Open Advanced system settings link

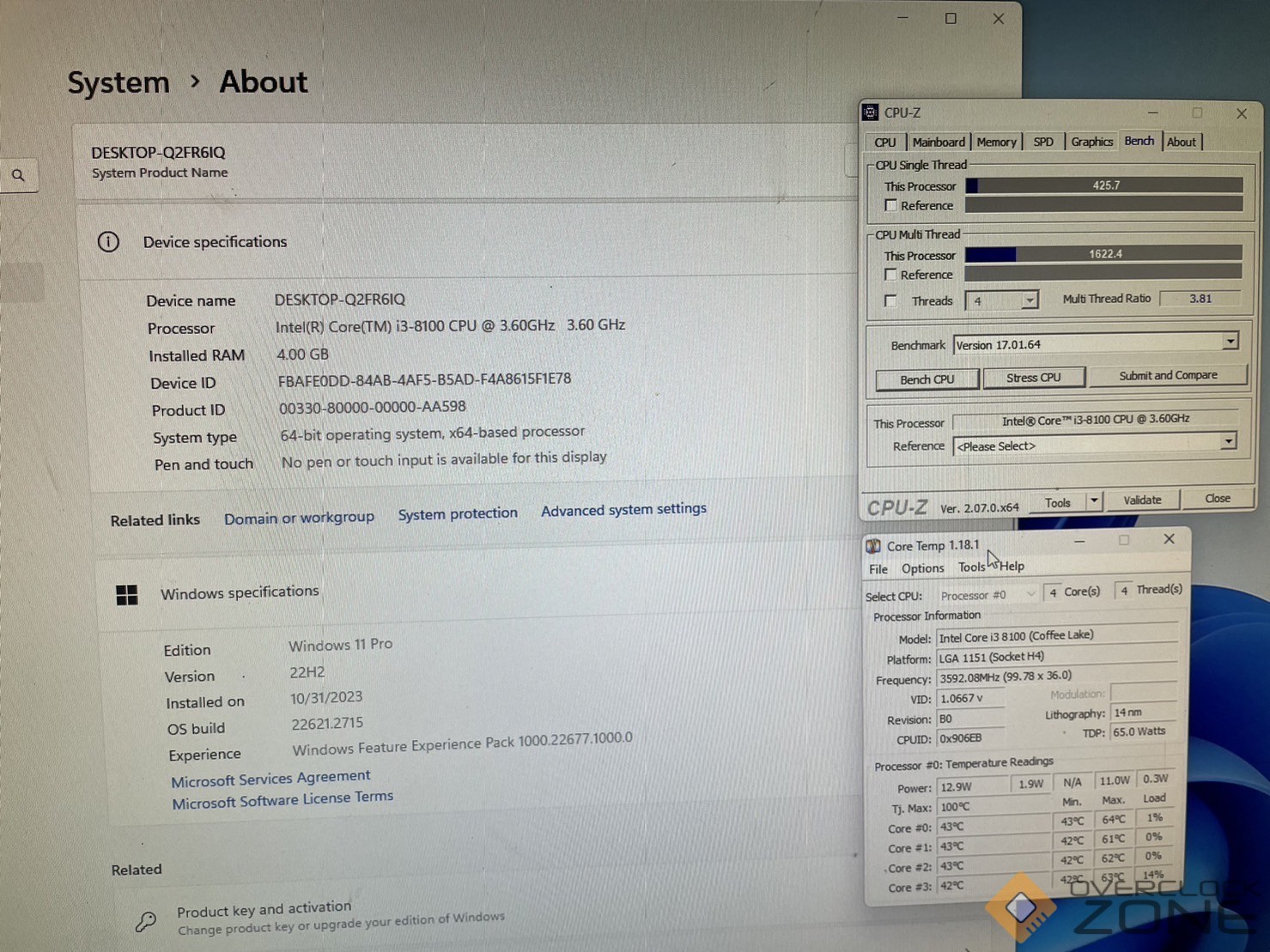pos(623,509)
